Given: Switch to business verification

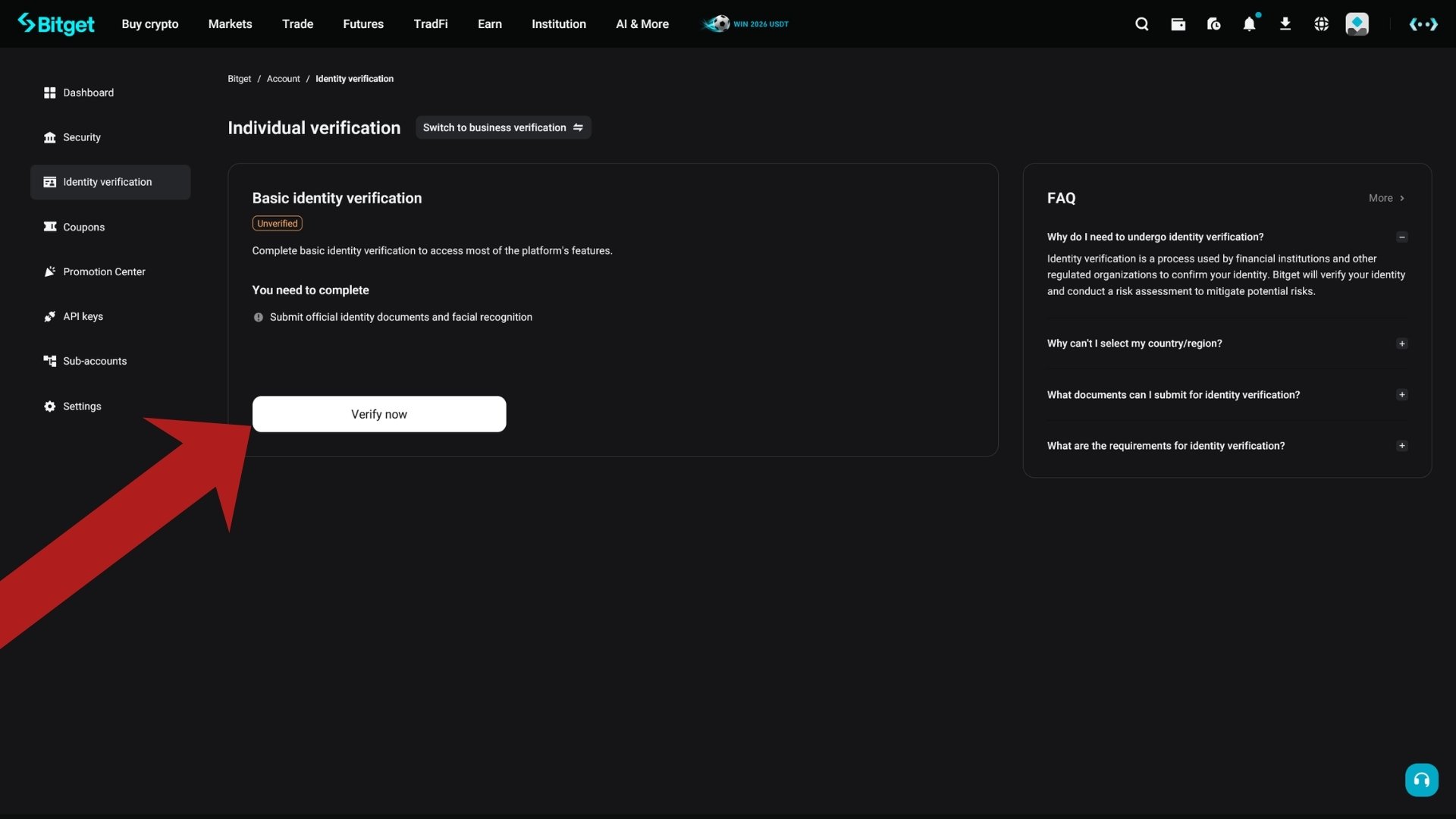Looking at the screenshot, I should tap(504, 127).
